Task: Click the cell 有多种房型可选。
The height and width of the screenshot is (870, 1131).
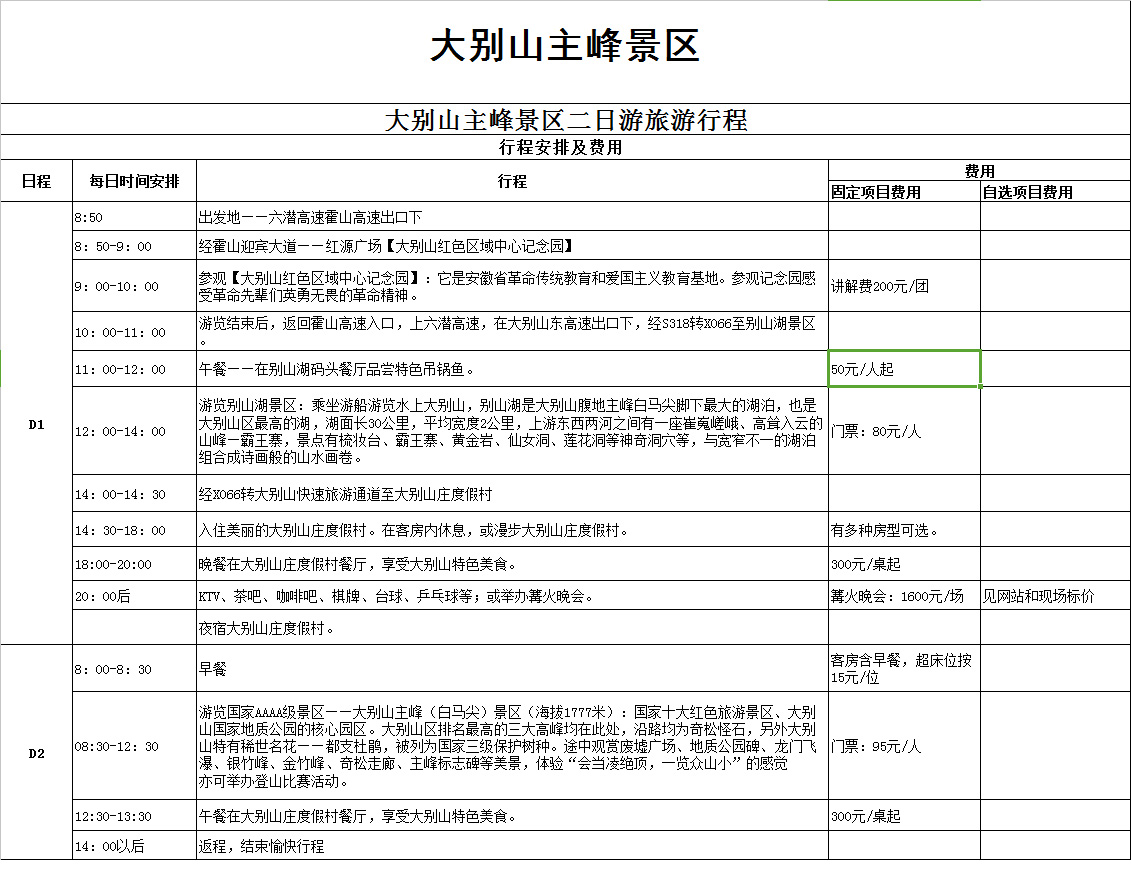Action: pos(905,530)
